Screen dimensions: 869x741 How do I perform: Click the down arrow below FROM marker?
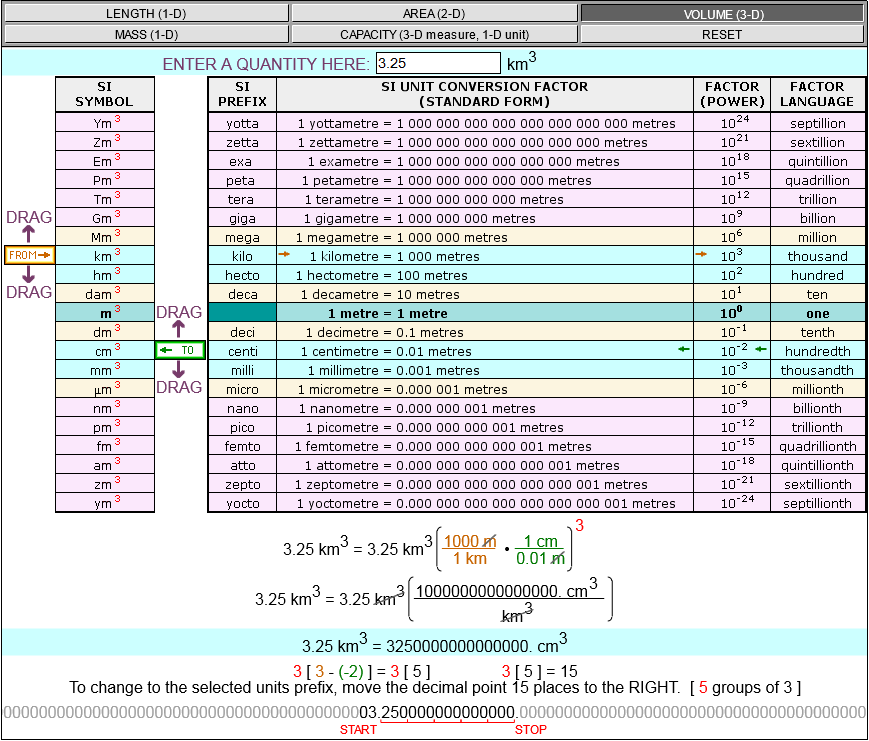(29, 276)
